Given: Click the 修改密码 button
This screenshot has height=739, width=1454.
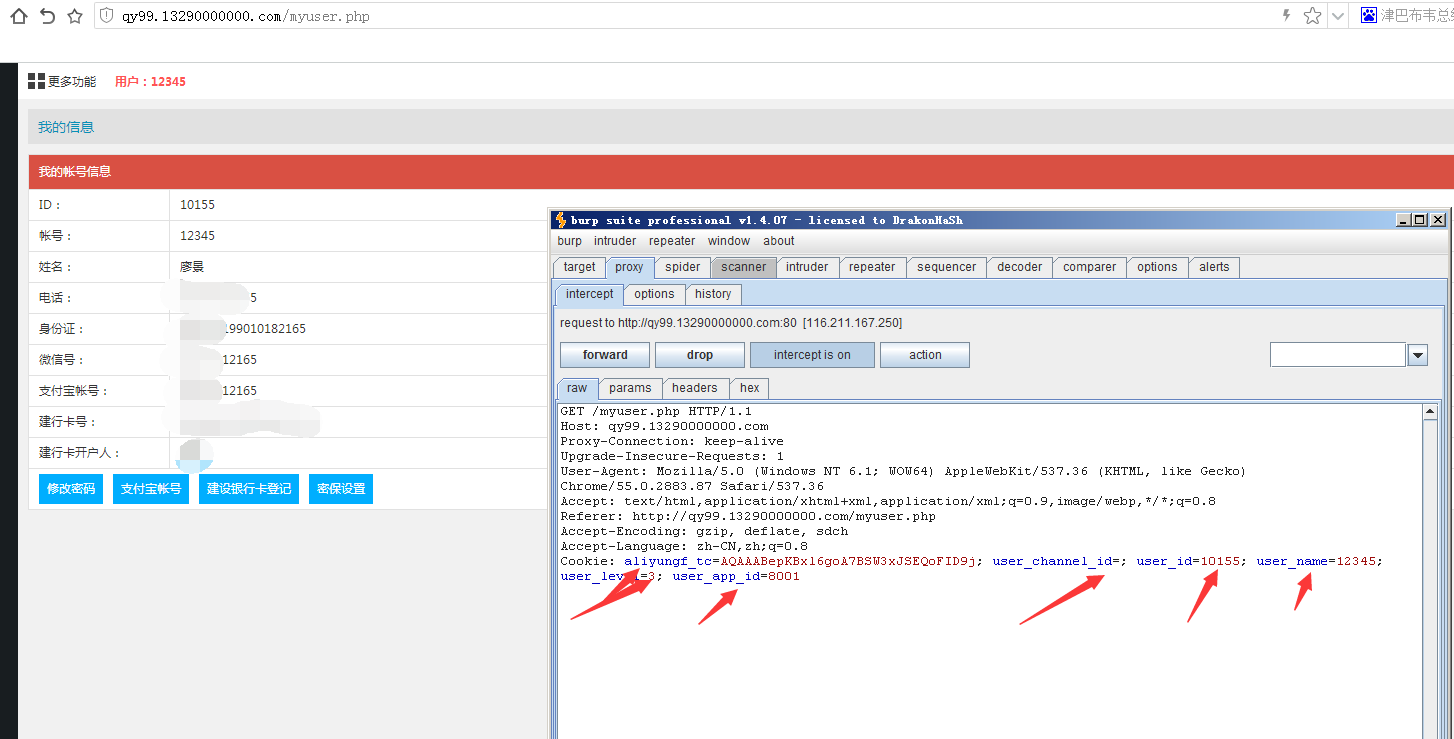Looking at the screenshot, I should [71, 489].
